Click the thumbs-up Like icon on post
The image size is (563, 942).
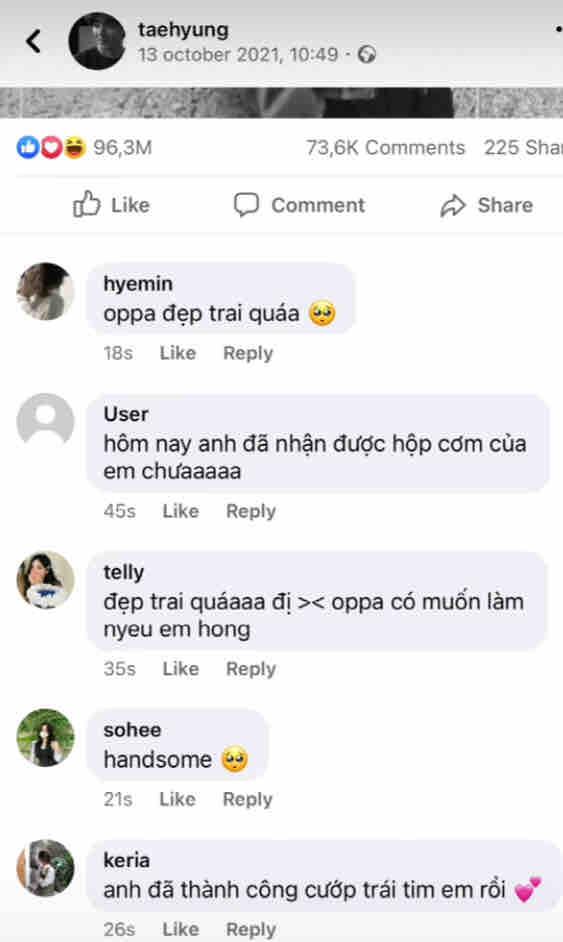(x=87, y=204)
